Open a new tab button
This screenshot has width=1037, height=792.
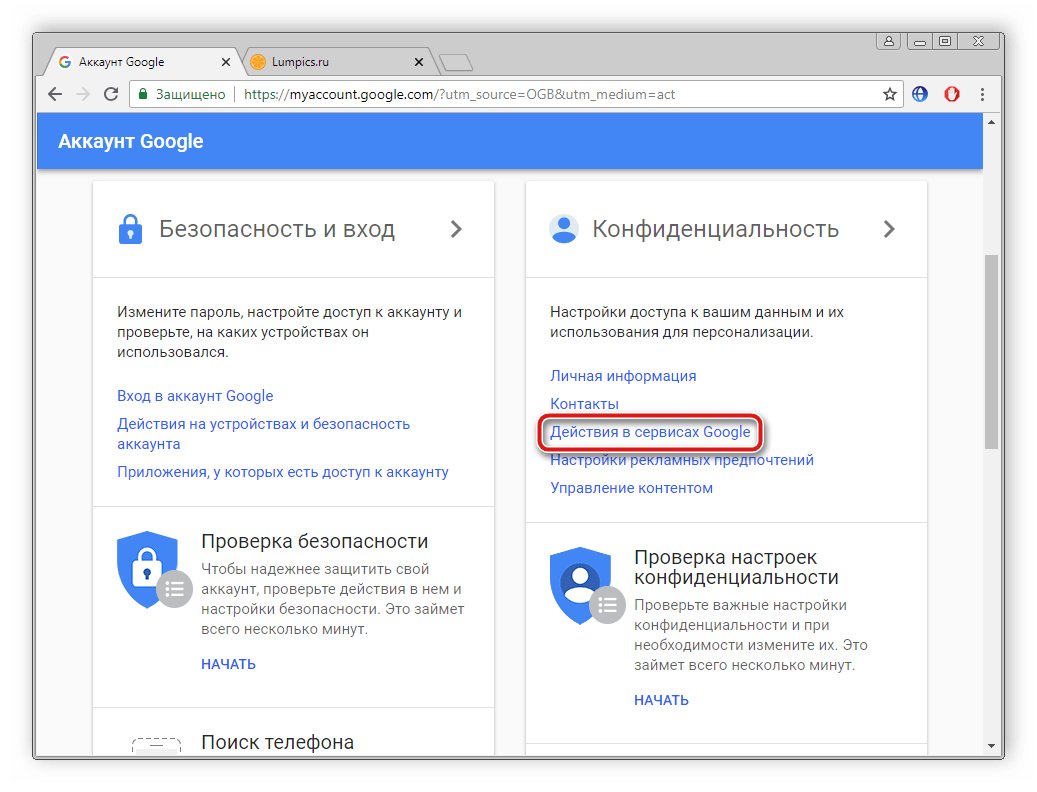pos(456,63)
